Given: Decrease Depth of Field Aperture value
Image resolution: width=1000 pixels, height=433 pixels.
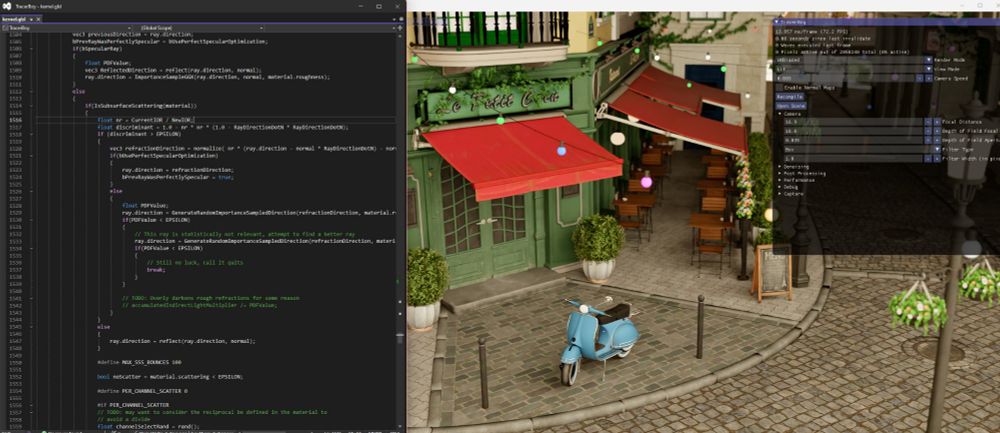Looking at the screenshot, I should 927,140.
